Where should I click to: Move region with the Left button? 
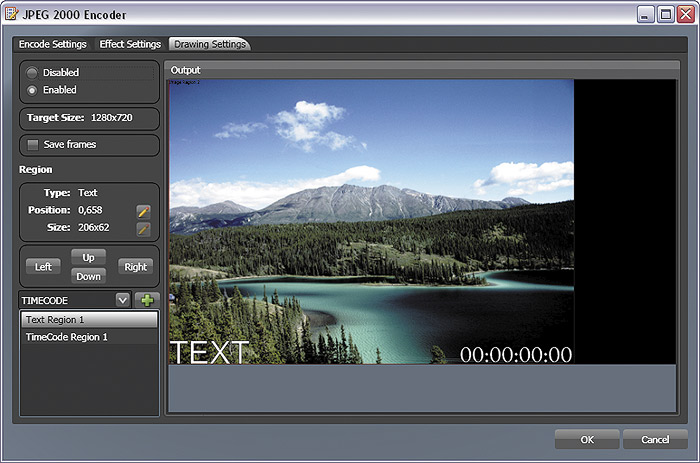(43, 267)
